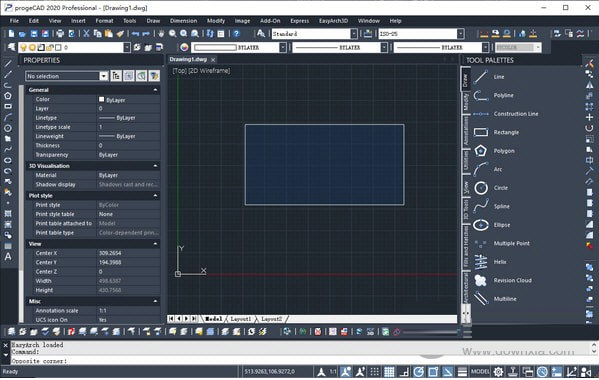
Task: Toggle snap dots in status bar
Action: (375, 372)
